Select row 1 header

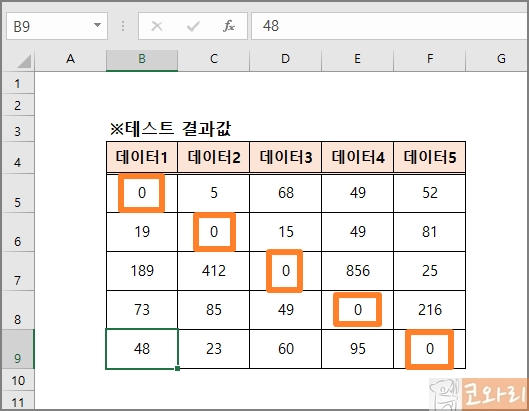[x=18, y=83]
